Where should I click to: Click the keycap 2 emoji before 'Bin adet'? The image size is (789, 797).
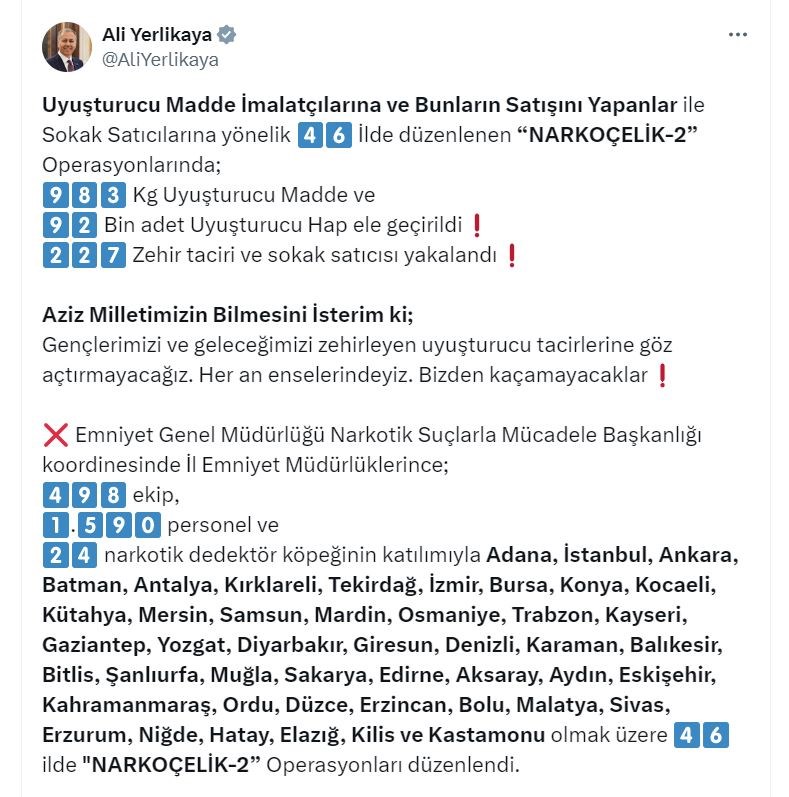[x=84, y=225]
